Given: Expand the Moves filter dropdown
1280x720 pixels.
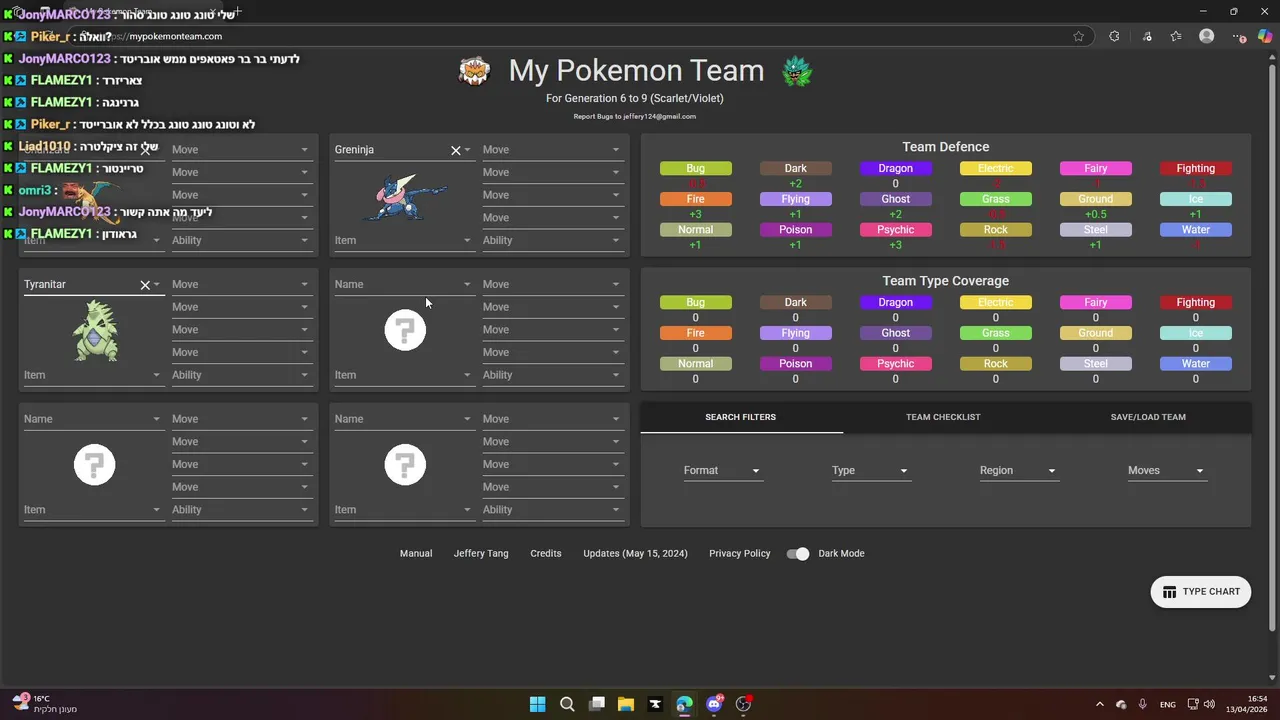Looking at the screenshot, I should pyautogui.click(x=1166, y=471).
